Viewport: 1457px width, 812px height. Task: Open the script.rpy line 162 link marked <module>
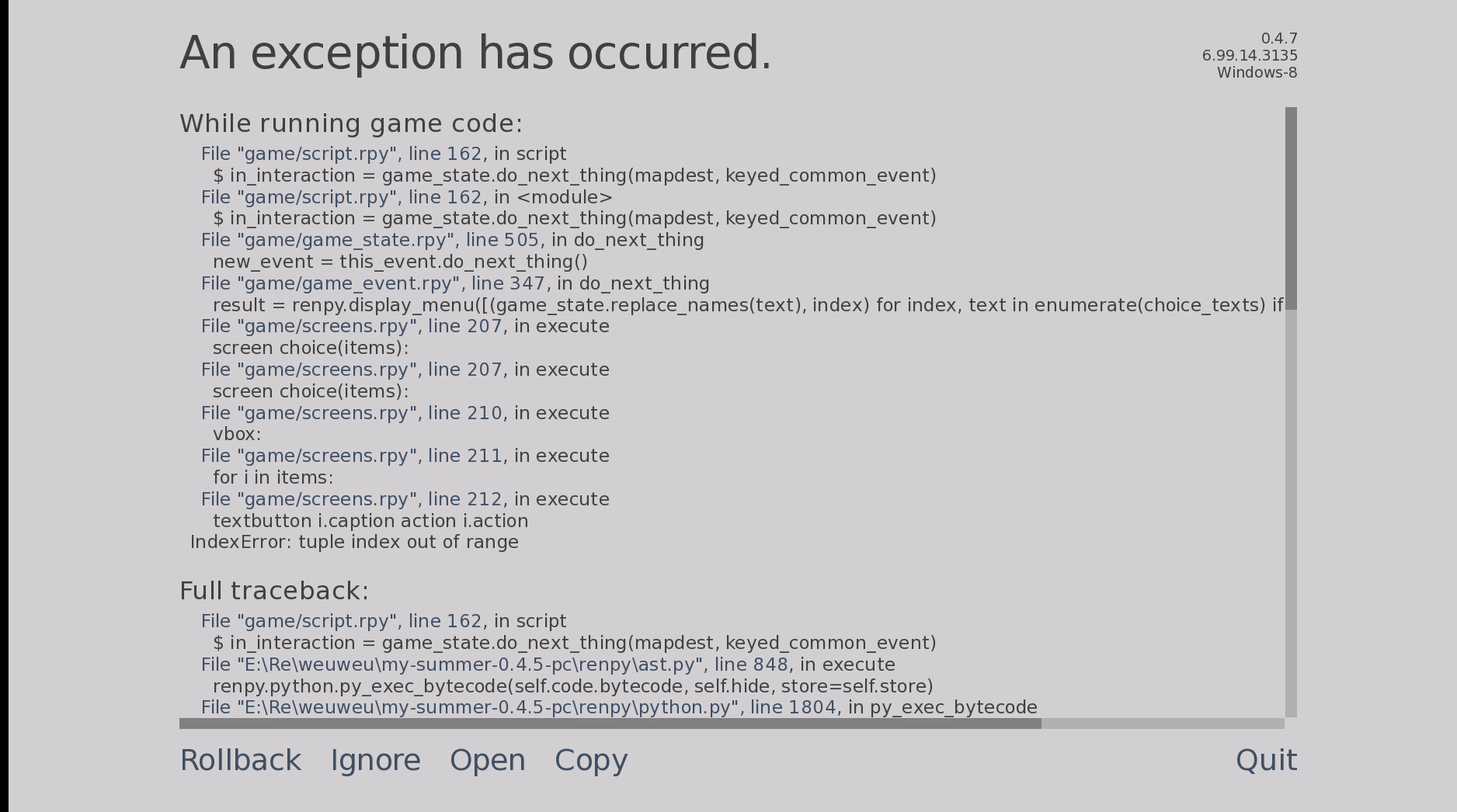click(x=341, y=197)
